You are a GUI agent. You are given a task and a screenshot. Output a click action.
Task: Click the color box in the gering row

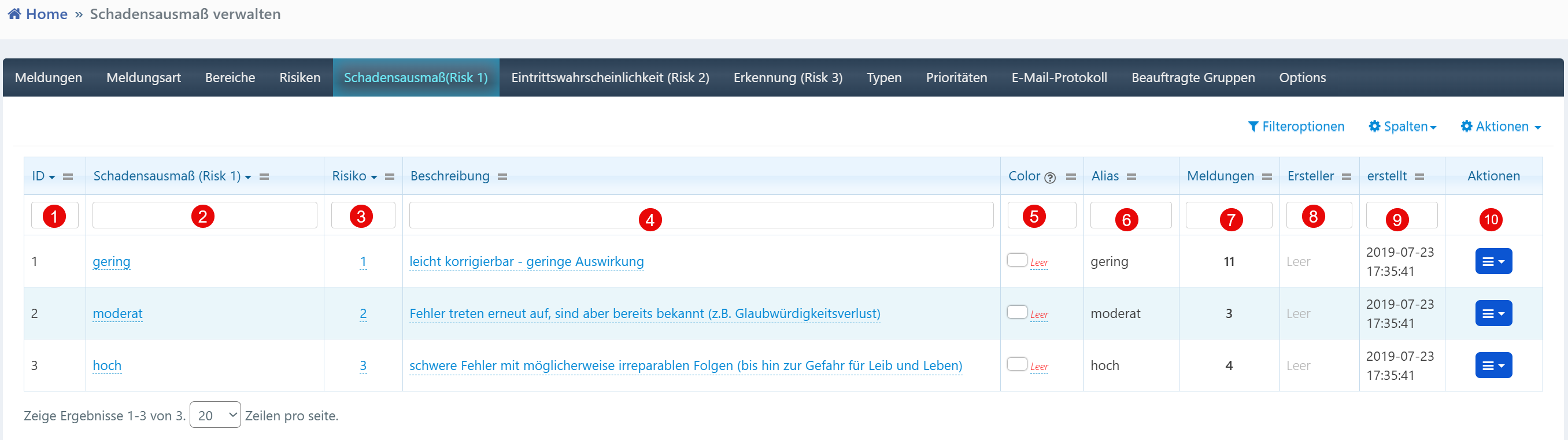click(x=1016, y=260)
